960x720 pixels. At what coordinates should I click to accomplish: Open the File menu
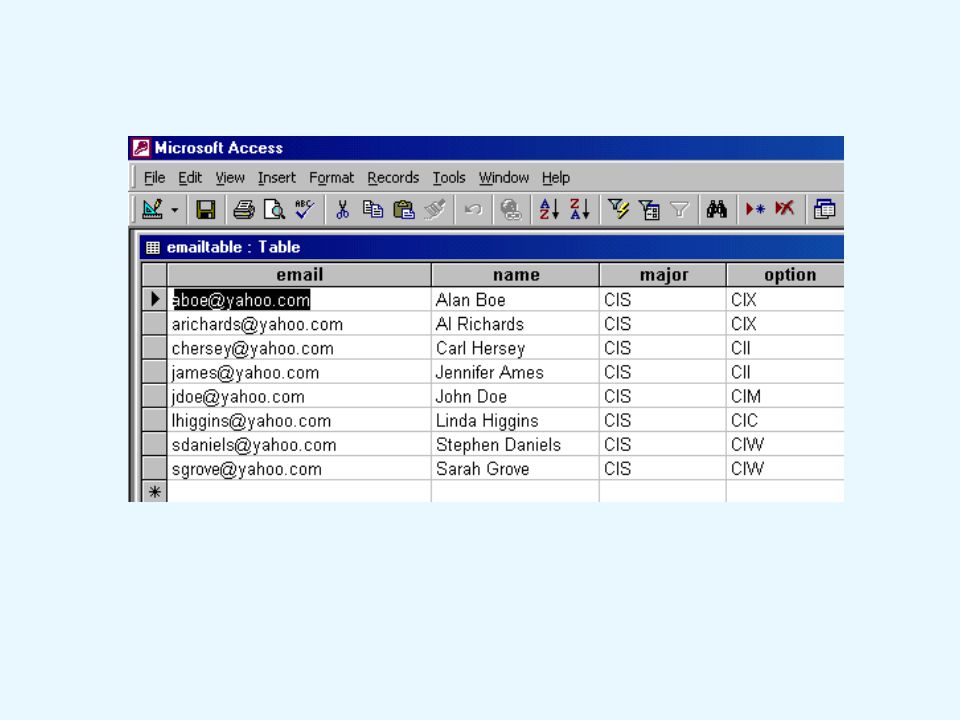click(x=154, y=178)
